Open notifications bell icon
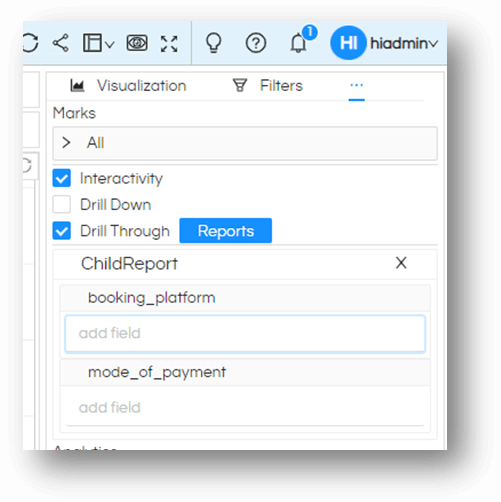 tap(298, 43)
